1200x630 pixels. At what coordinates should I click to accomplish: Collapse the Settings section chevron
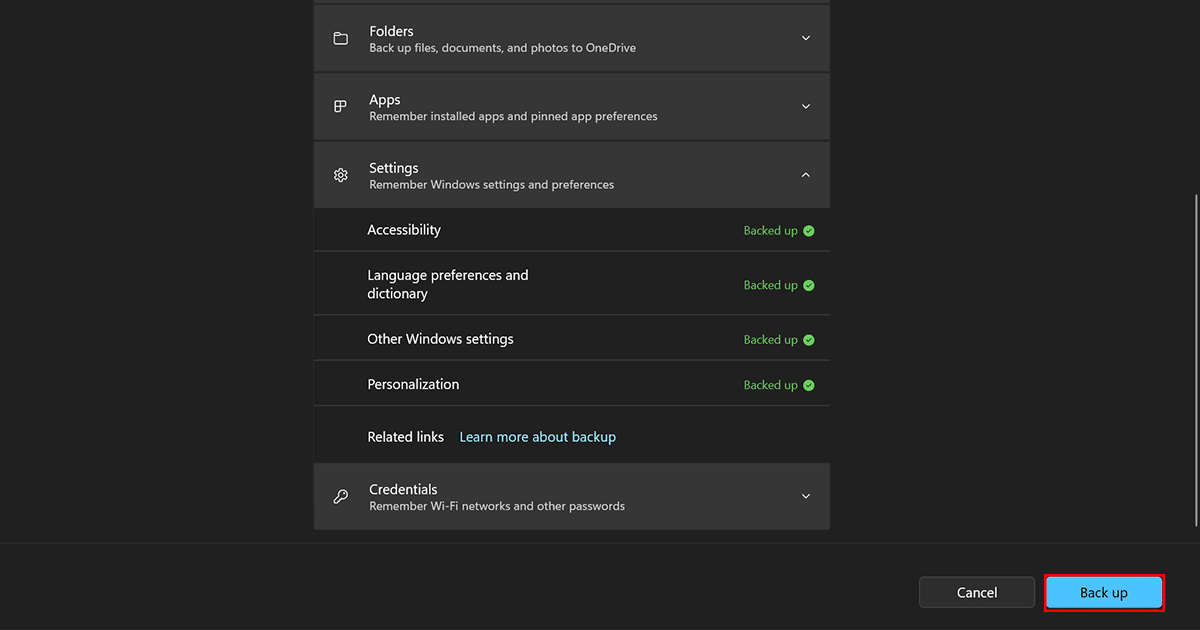click(806, 175)
